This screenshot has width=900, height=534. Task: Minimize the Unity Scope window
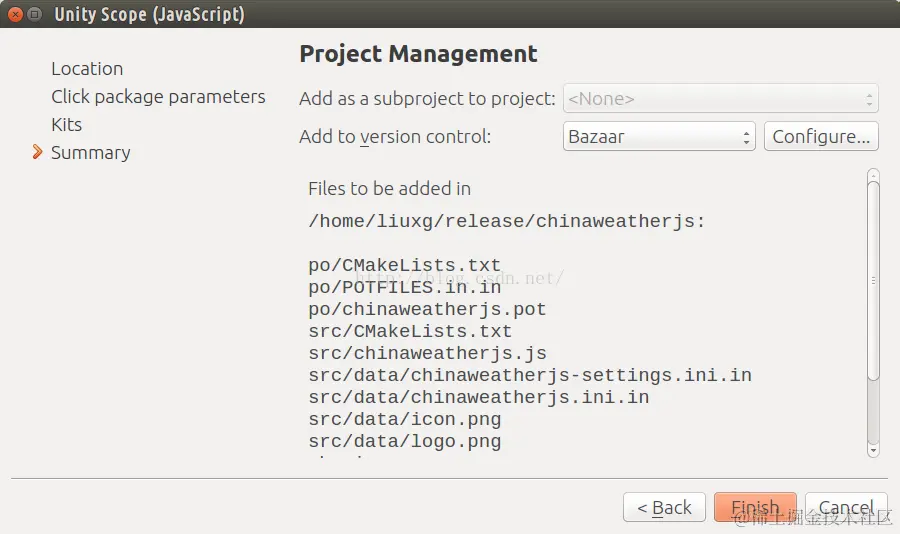pyautogui.click(x=35, y=14)
